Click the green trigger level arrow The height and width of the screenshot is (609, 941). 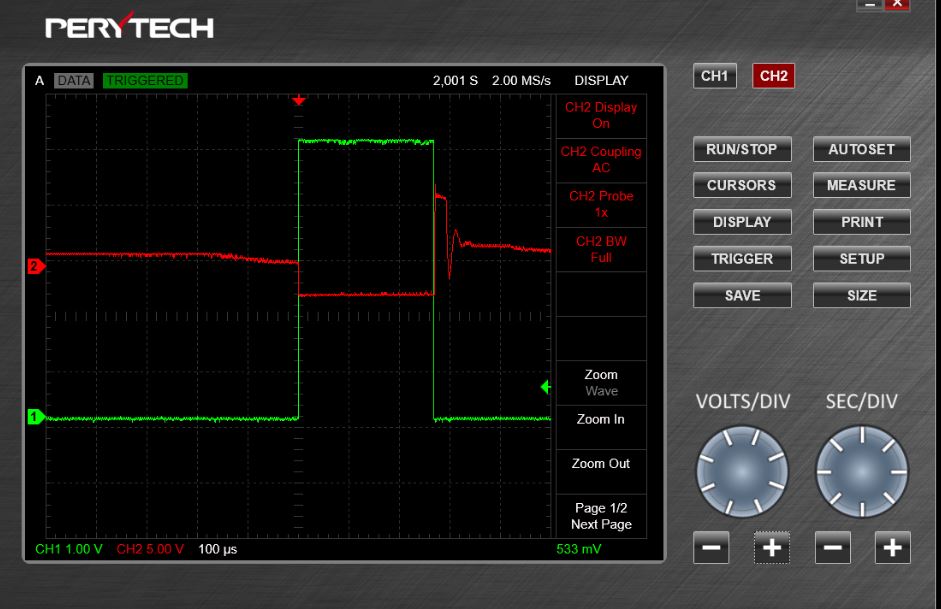pos(546,387)
